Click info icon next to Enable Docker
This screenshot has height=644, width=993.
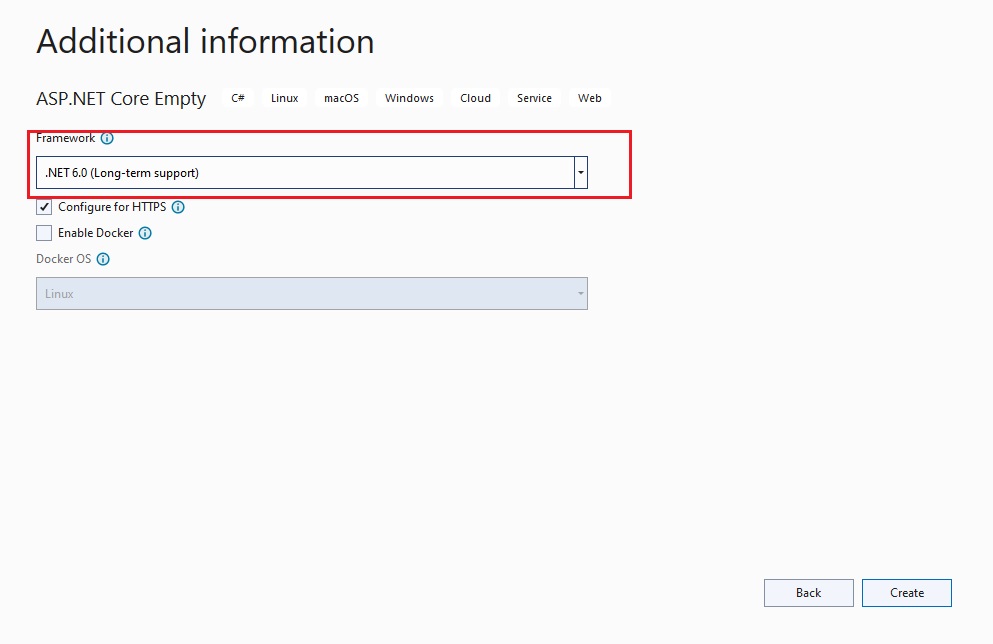(145, 233)
